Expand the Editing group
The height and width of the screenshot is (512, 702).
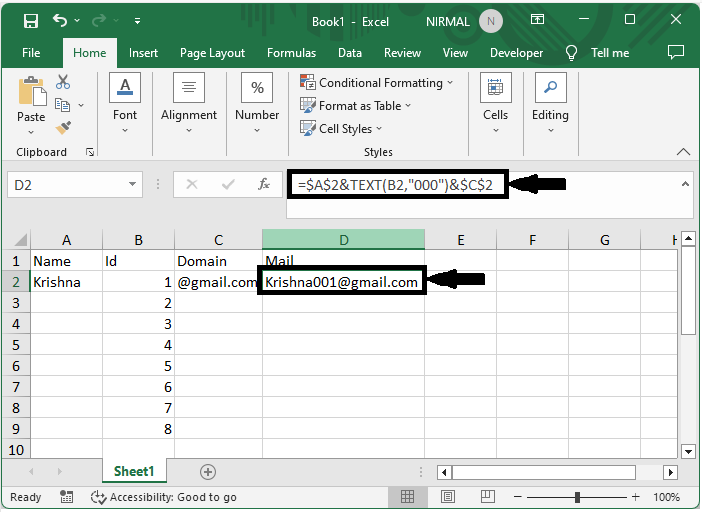[x=551, y=103]
